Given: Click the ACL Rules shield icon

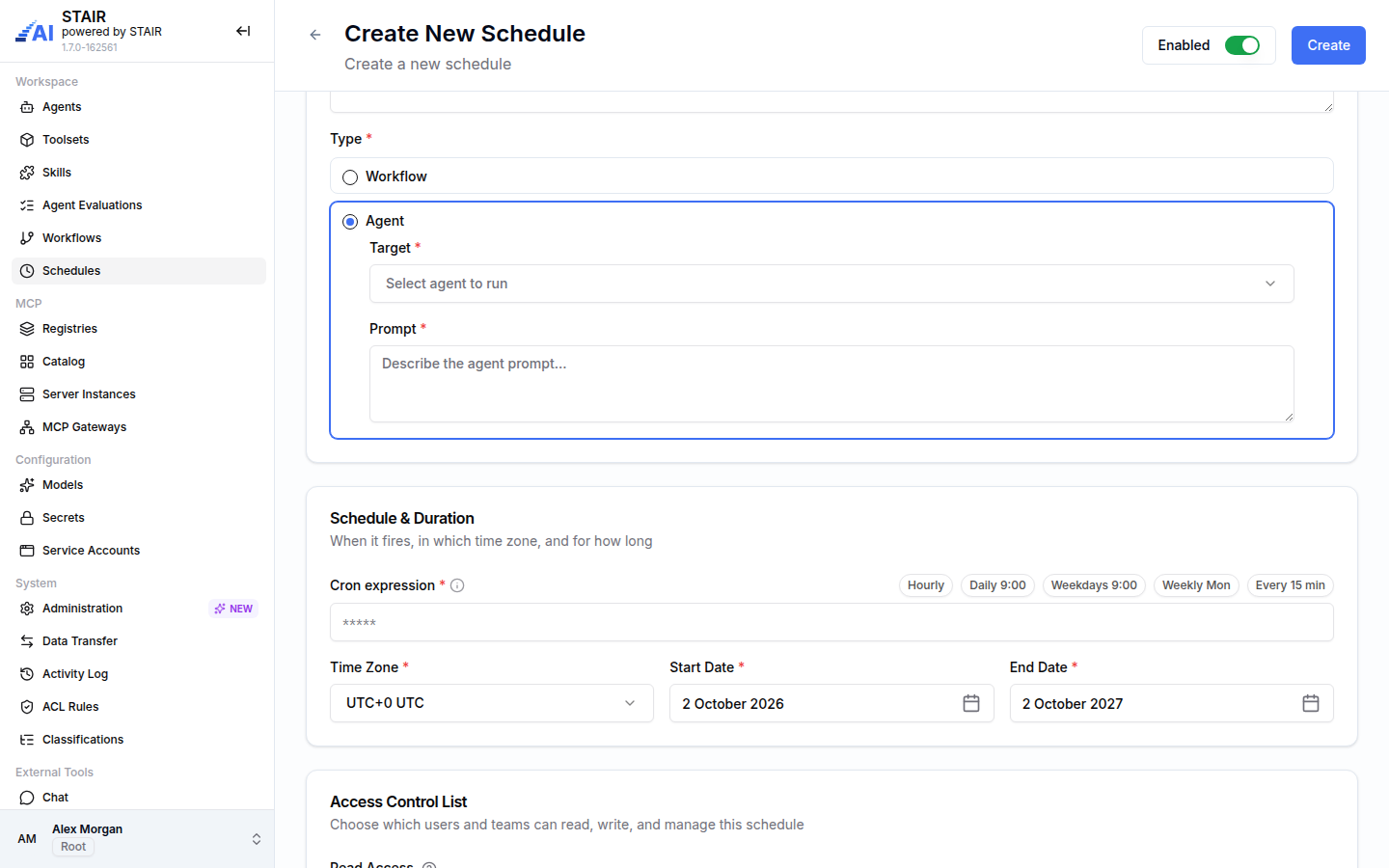Looking at the screenshot, I should (x=27, y=707).
